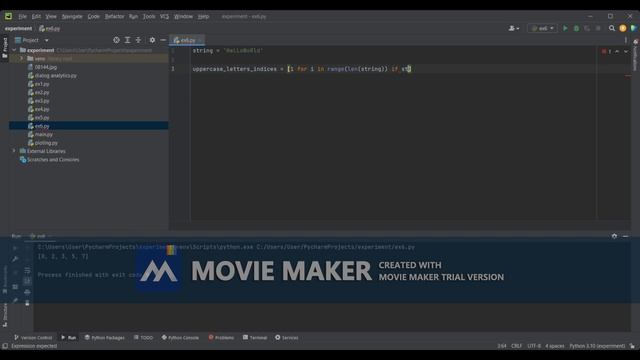Run ex6 with the green play icon
640x360 pixels.
tap(565, 28)
